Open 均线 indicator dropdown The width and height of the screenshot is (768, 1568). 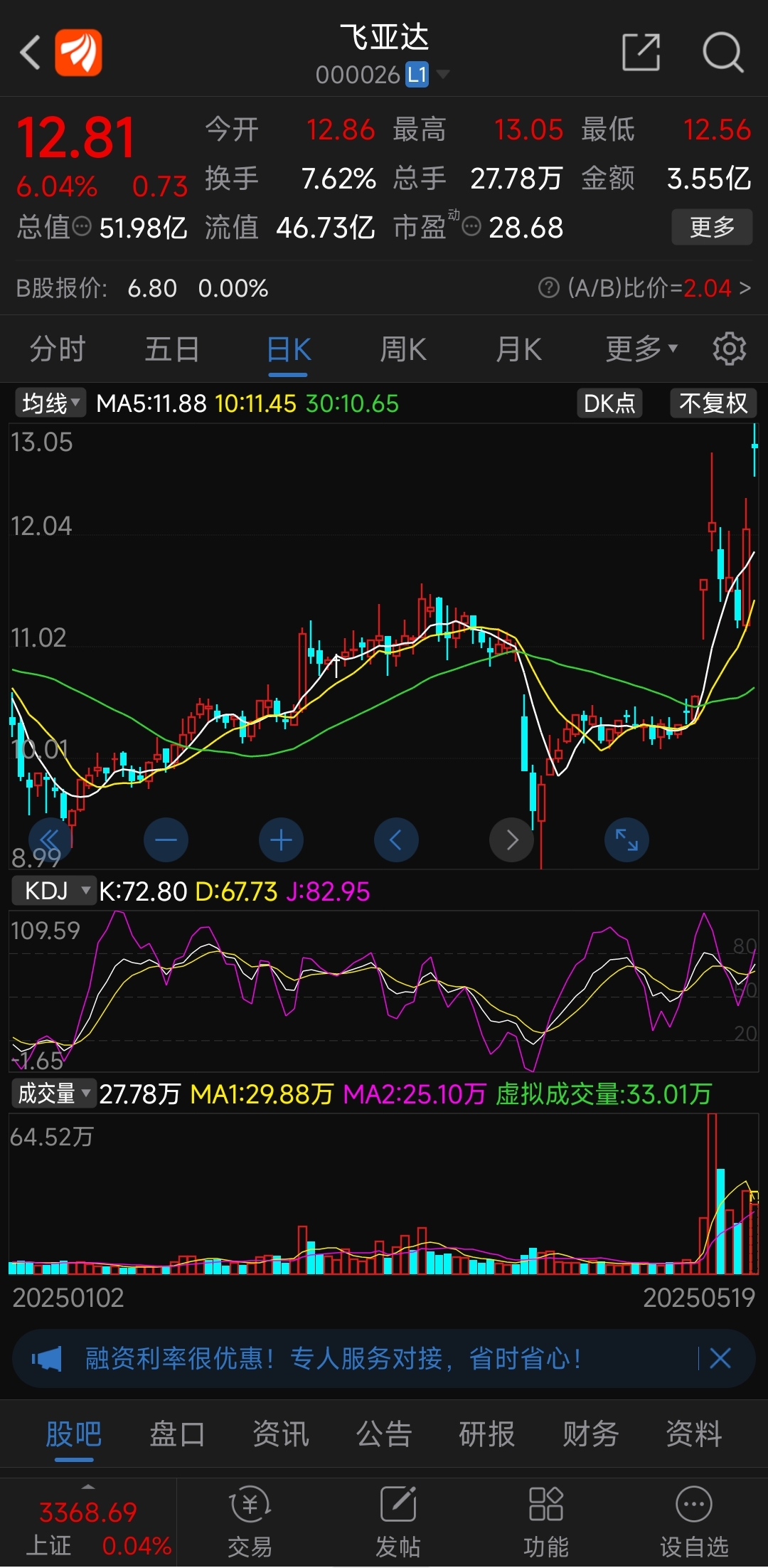pos(50,403)
